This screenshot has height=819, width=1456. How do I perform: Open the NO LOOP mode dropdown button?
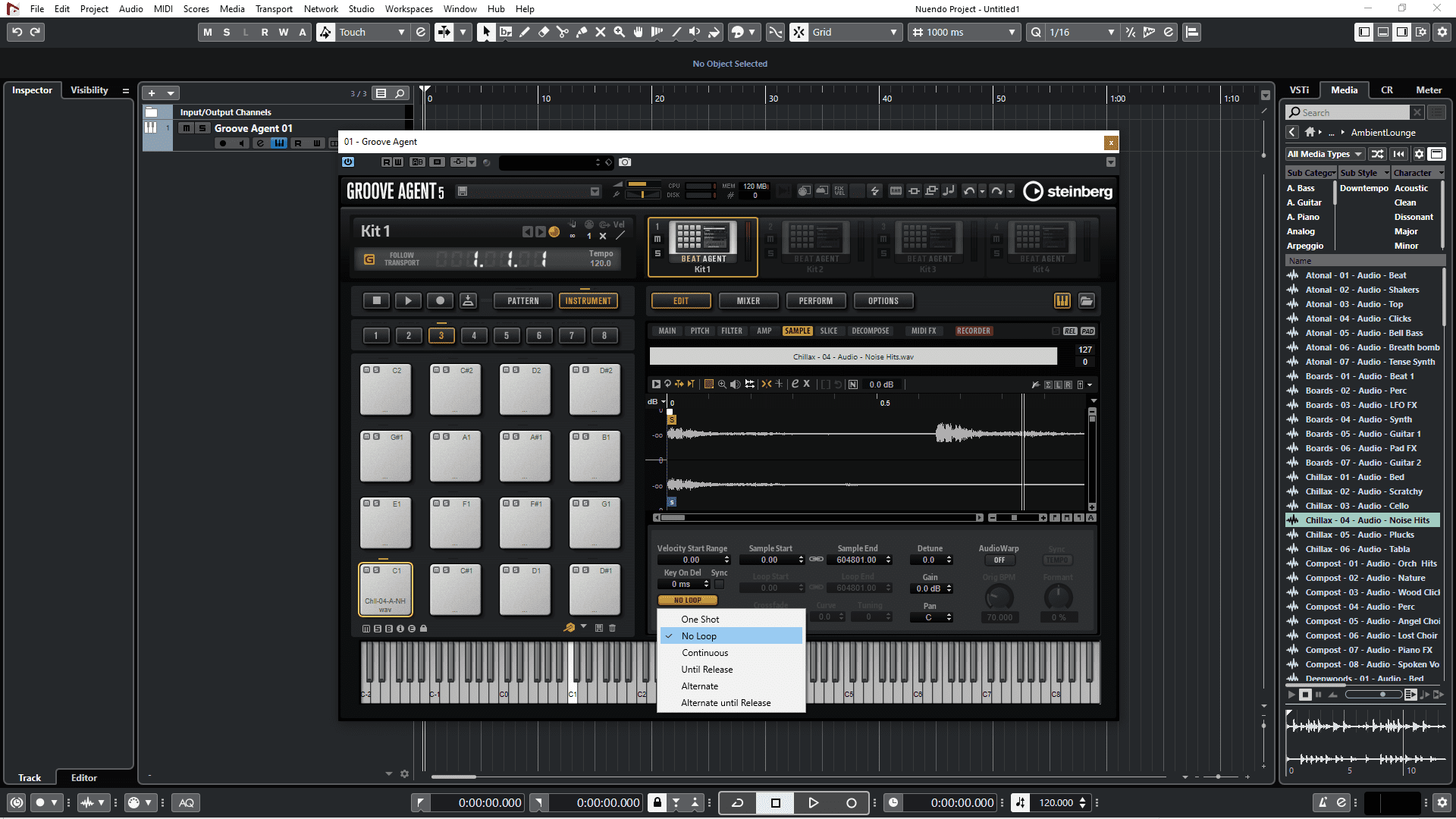(x=688, y=601)
